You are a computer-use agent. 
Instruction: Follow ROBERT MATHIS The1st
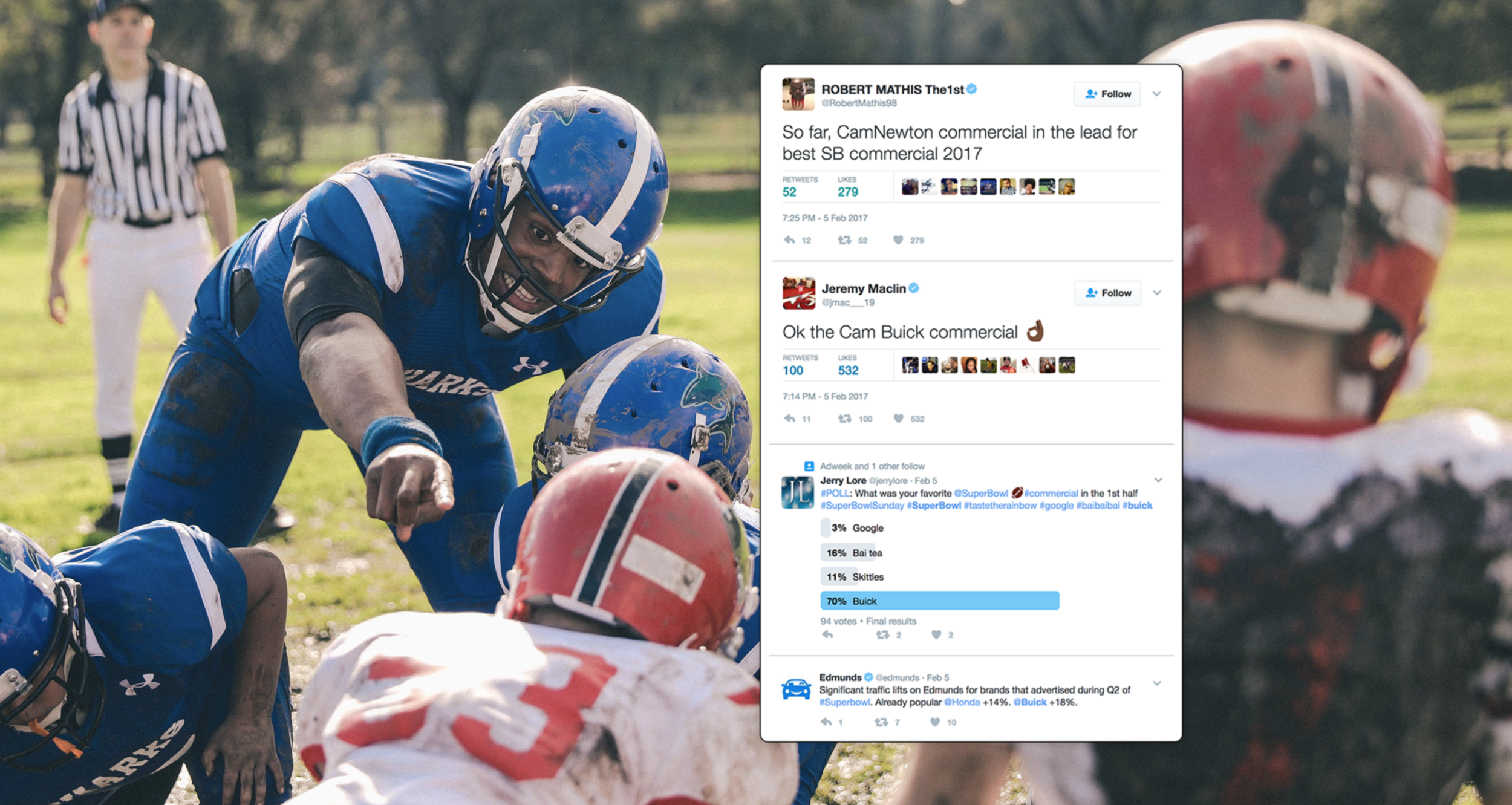pyautogui.click(x=1107, y=94)
